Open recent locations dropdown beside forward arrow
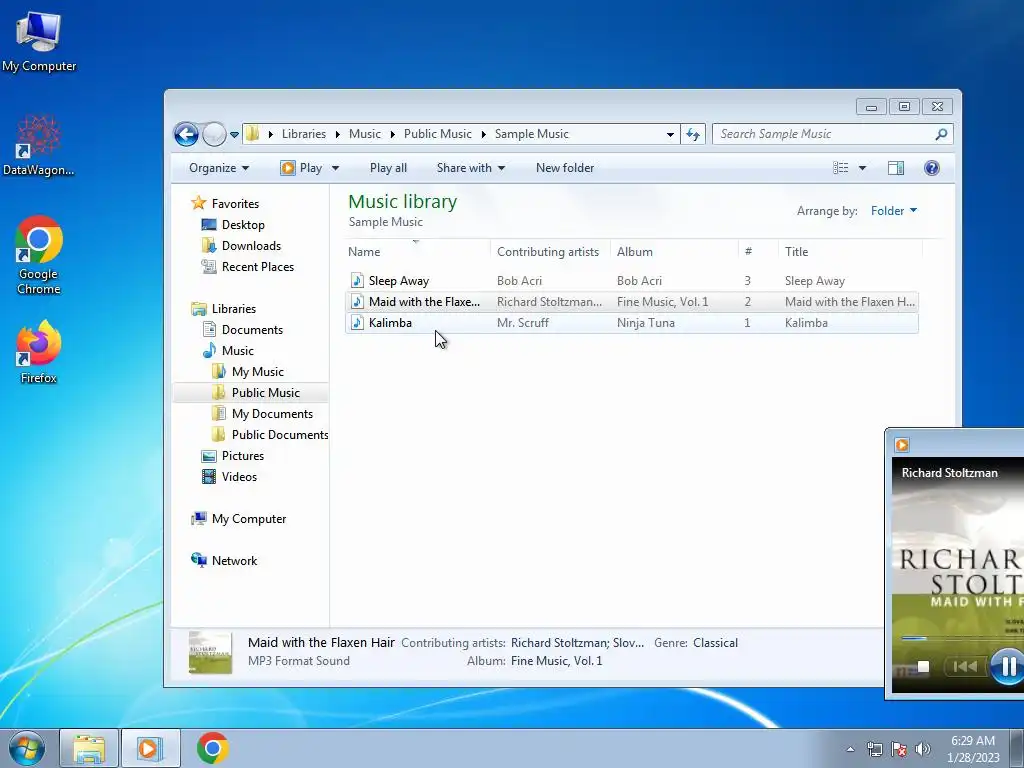The image size is (1024, 768). point(234,135)
